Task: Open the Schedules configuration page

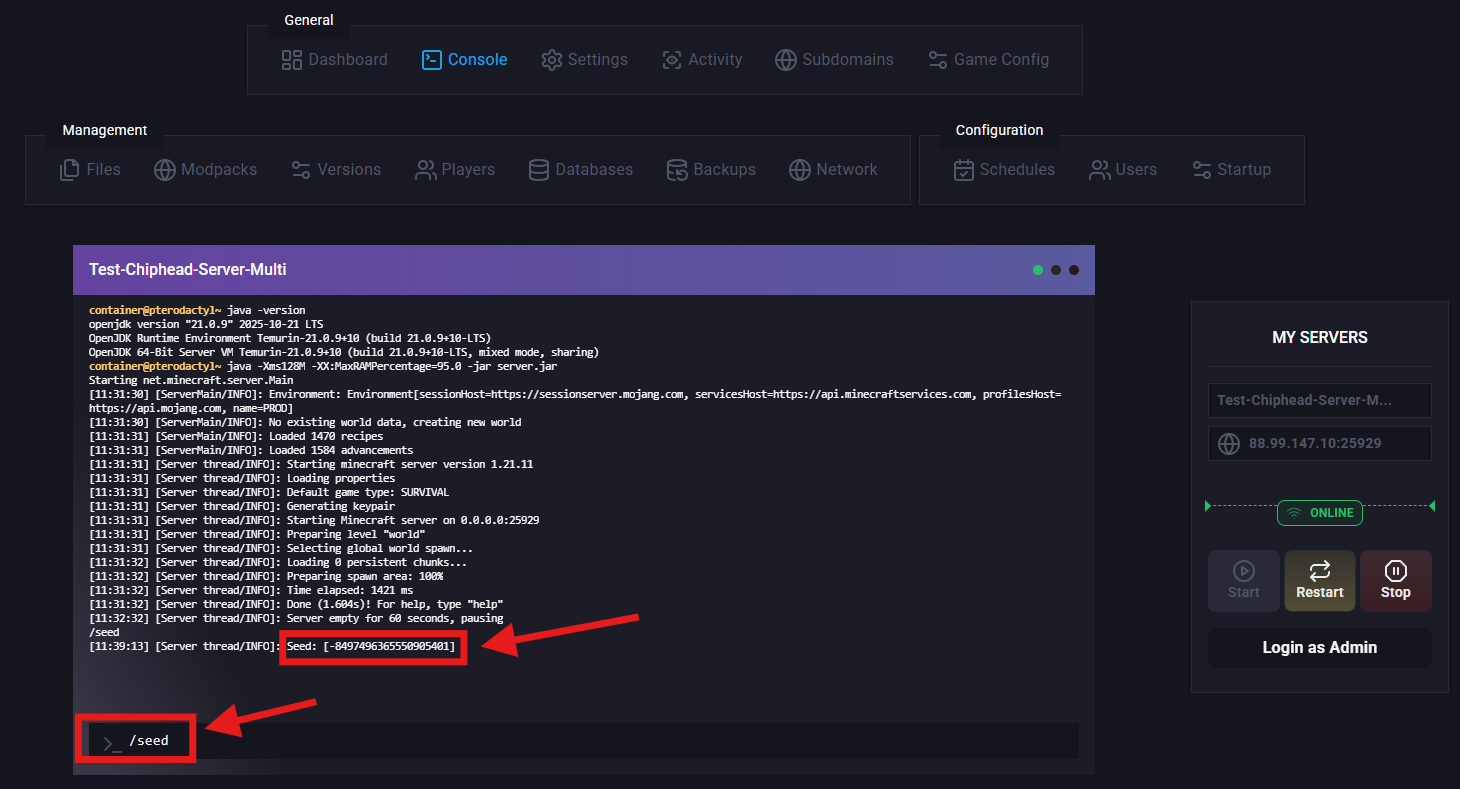Action: tap(1005, 170)
